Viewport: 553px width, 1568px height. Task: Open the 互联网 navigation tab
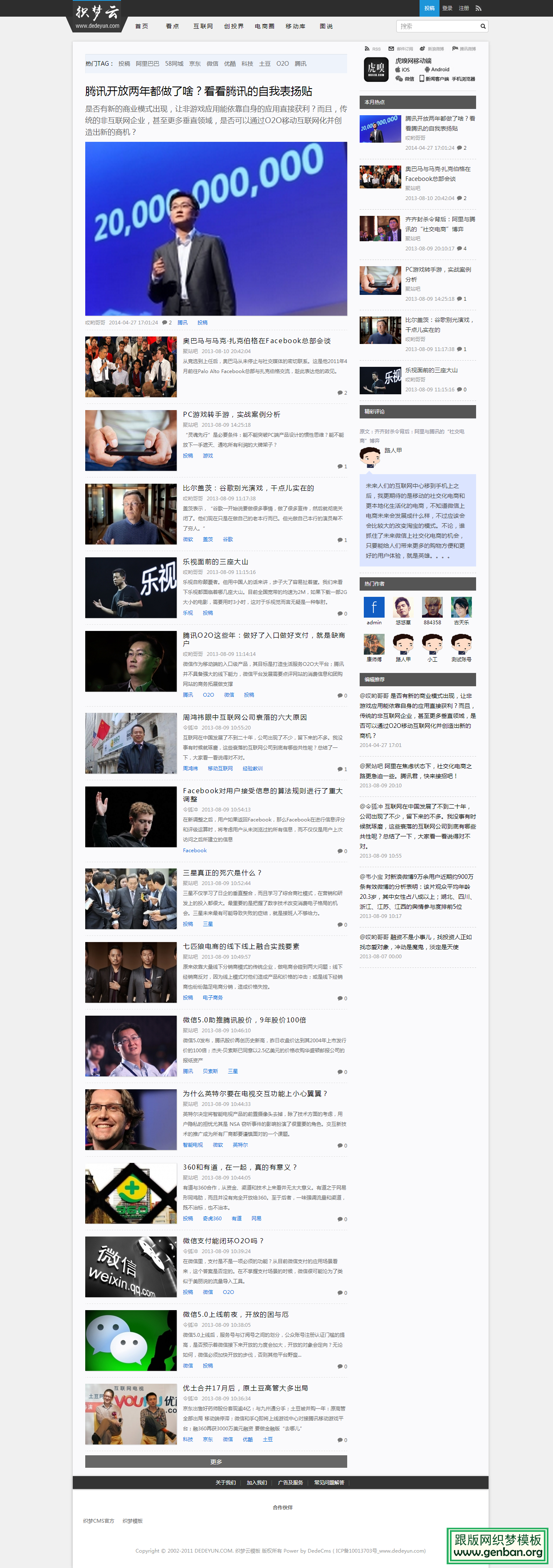pyautogui.click(x=203, y=26)
